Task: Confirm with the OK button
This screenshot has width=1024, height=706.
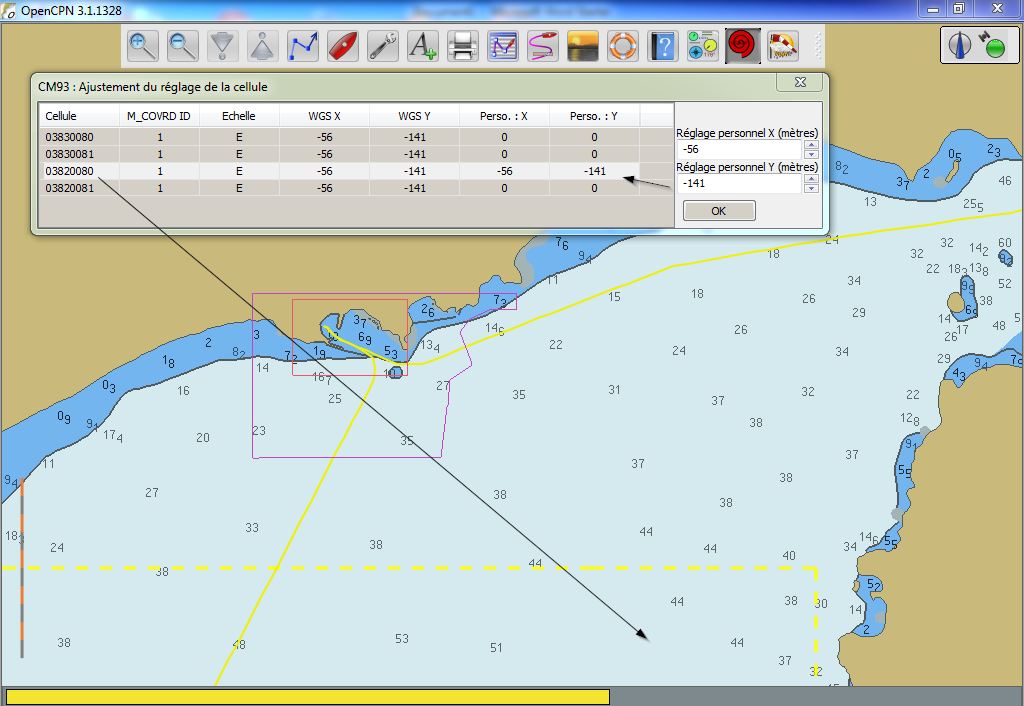Action: (x=719, y=211)
